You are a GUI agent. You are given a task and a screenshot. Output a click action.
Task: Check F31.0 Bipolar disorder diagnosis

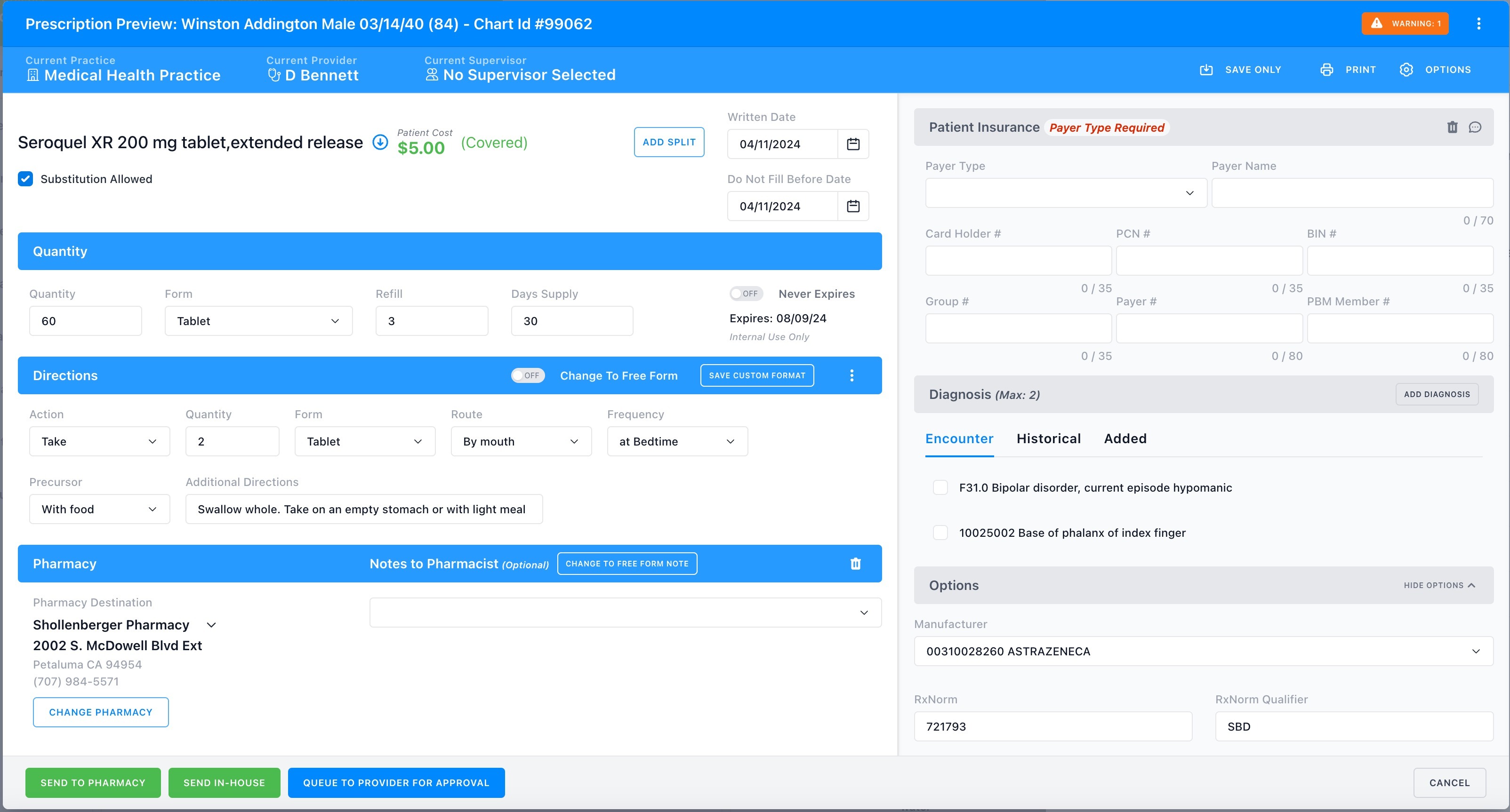[940, 487]
